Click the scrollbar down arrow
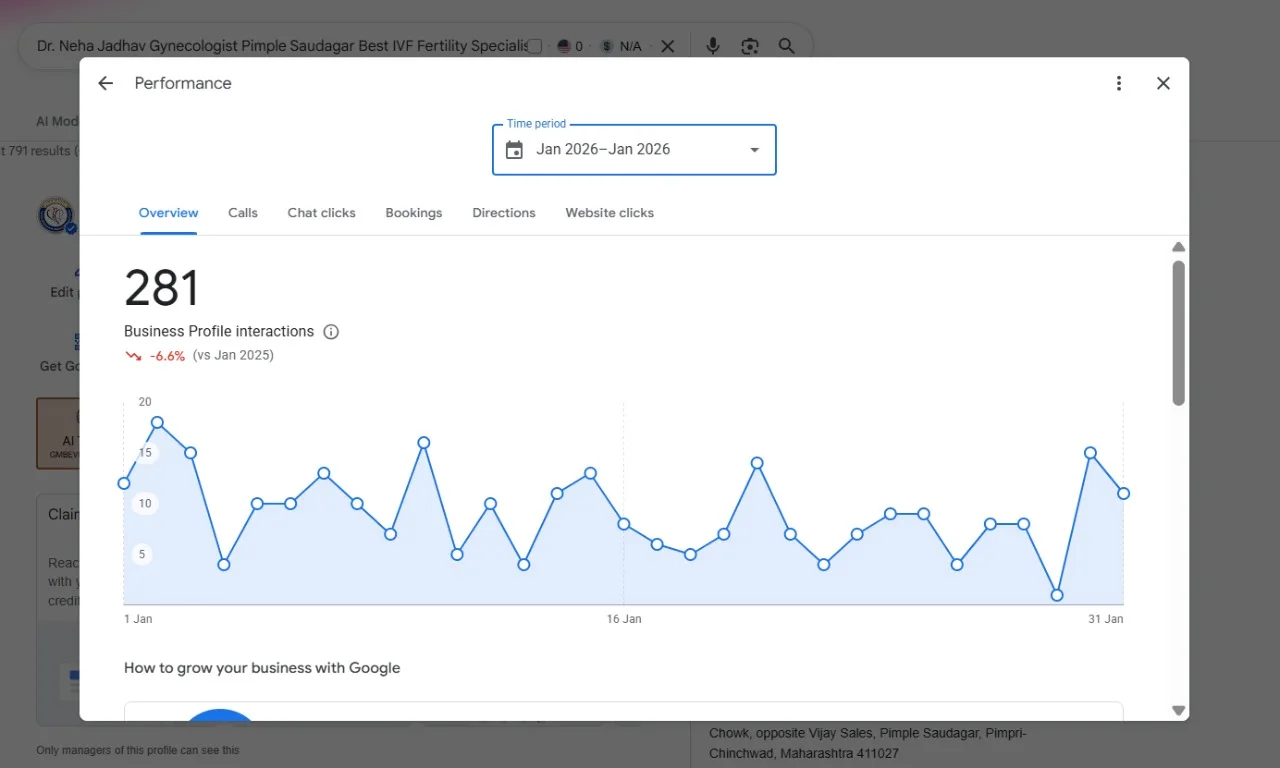The width and height of the screenshot is (1280, 768). [x=1178, y=710]
